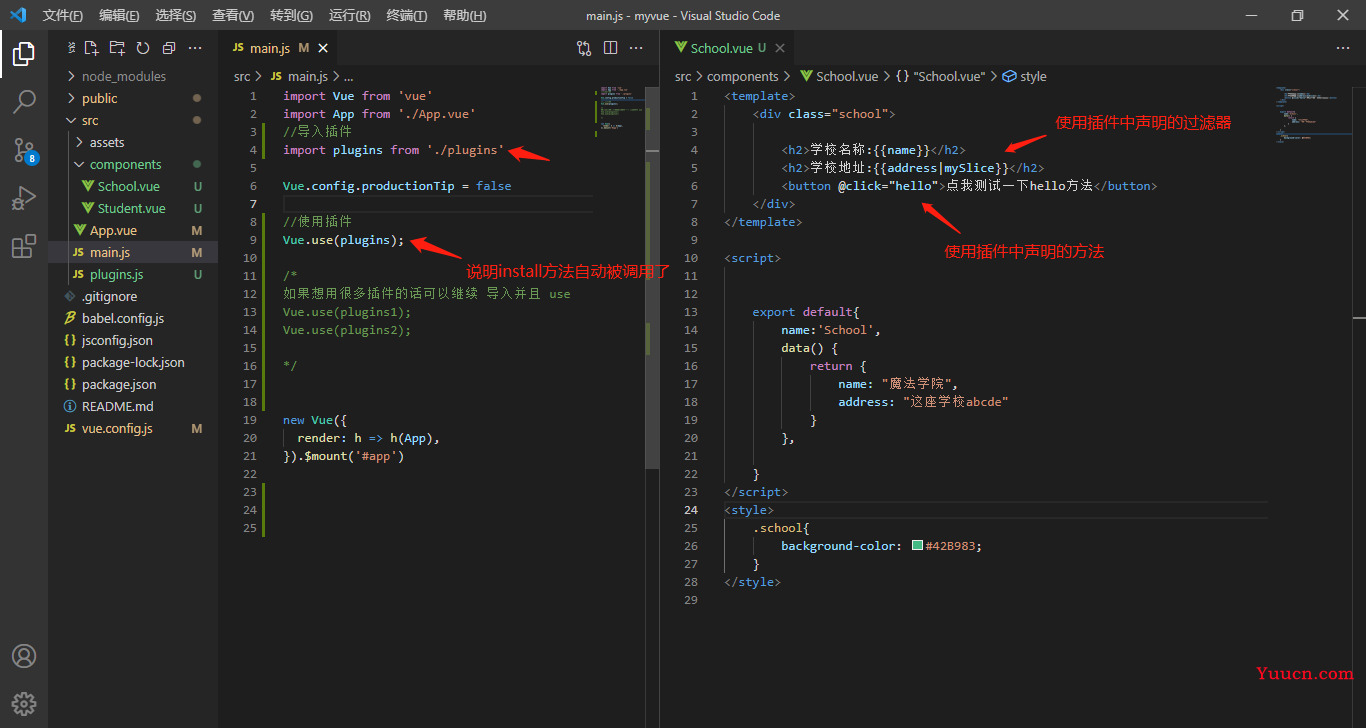Click the main.js editor minimap

coord(622,110)
